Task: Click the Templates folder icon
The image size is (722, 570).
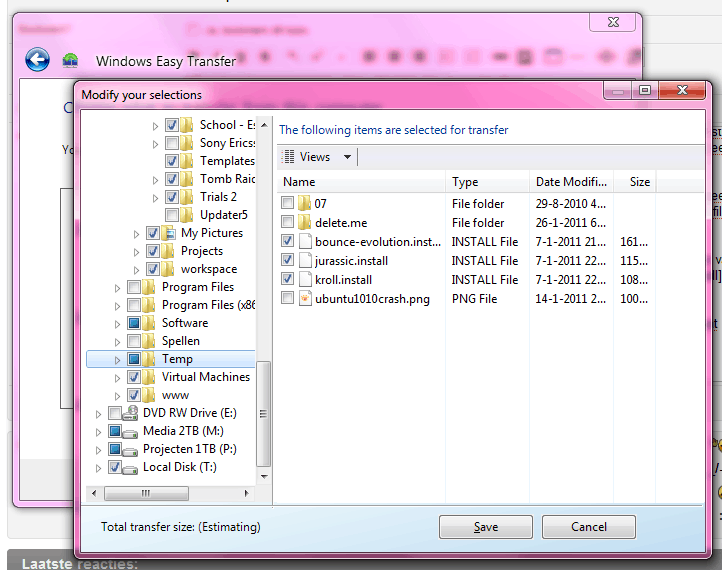Action: coord(186,161)
